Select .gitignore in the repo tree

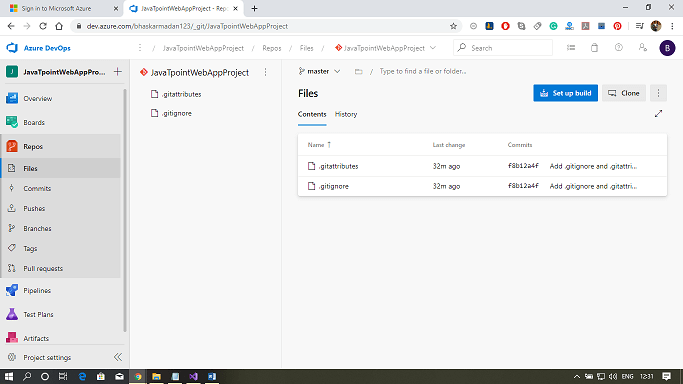(x=171, y=113)
